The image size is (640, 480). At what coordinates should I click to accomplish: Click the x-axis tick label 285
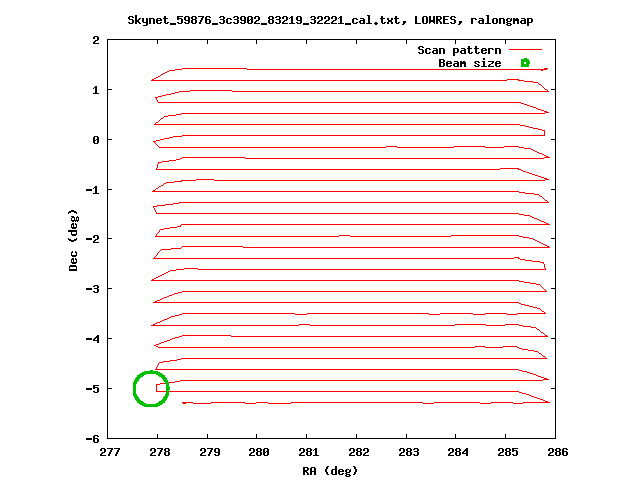click(x=508, y=452)
